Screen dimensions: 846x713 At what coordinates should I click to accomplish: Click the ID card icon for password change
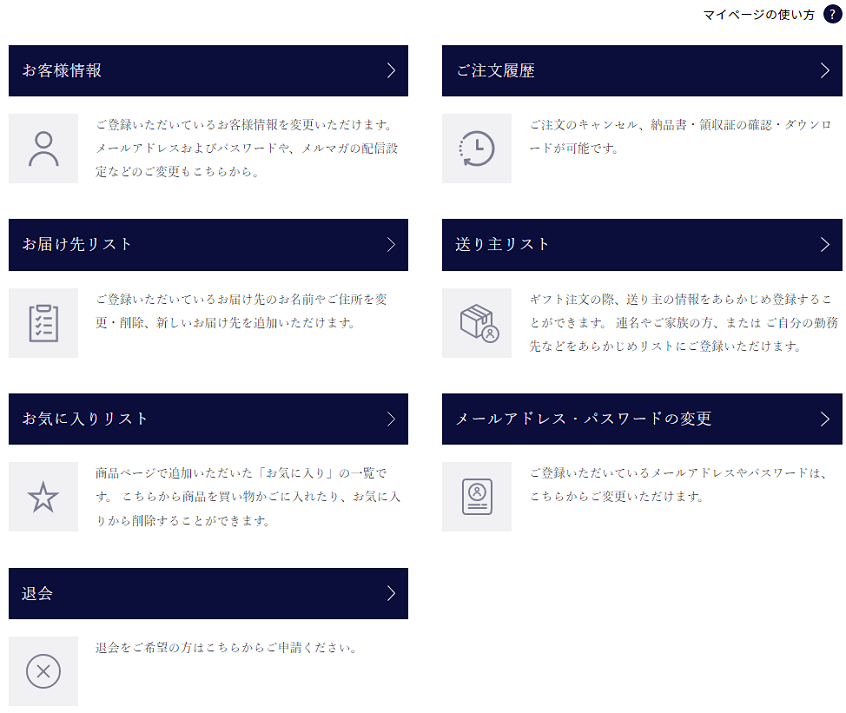click(x=476, y=497)
